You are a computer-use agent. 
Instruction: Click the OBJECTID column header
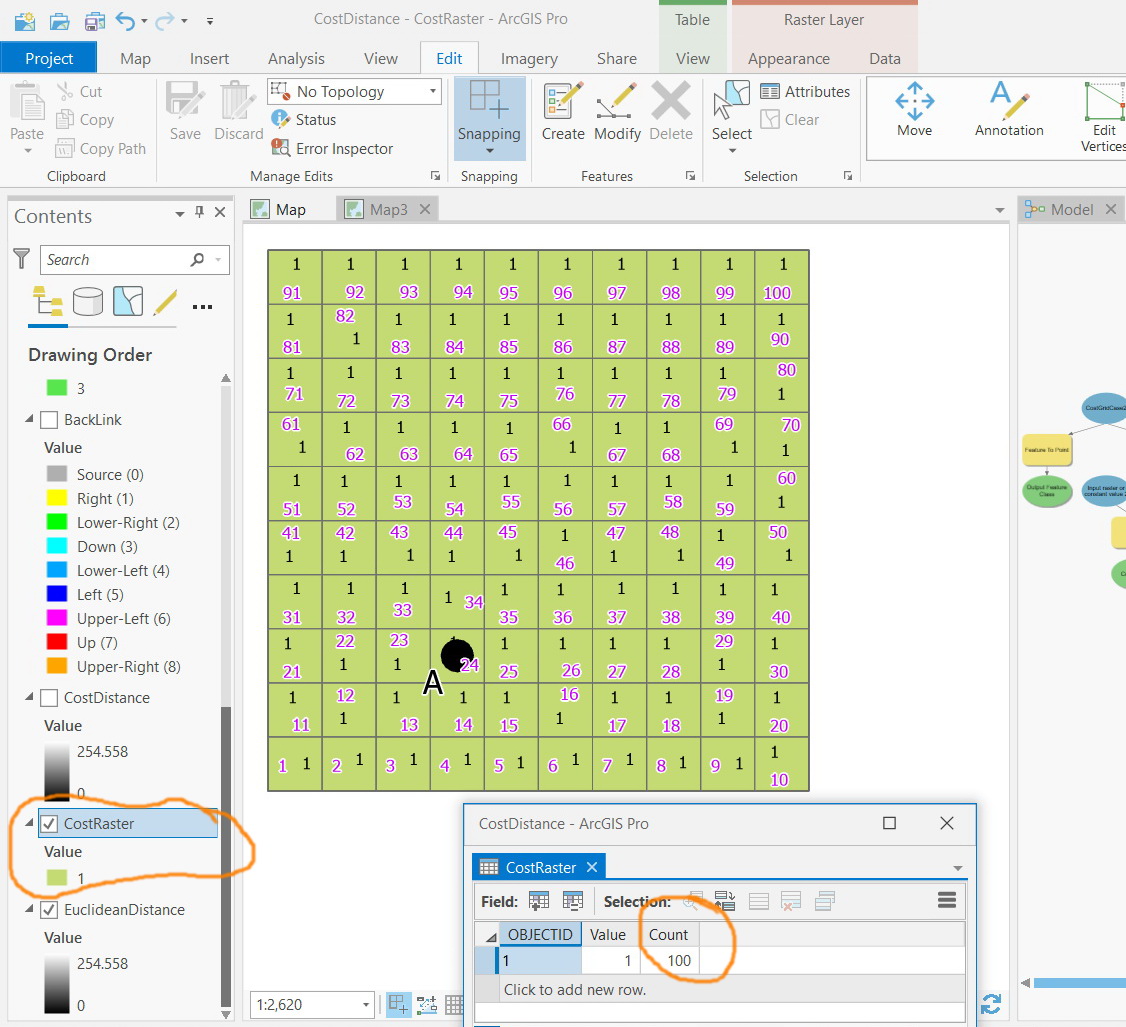[x=540, y=934]
